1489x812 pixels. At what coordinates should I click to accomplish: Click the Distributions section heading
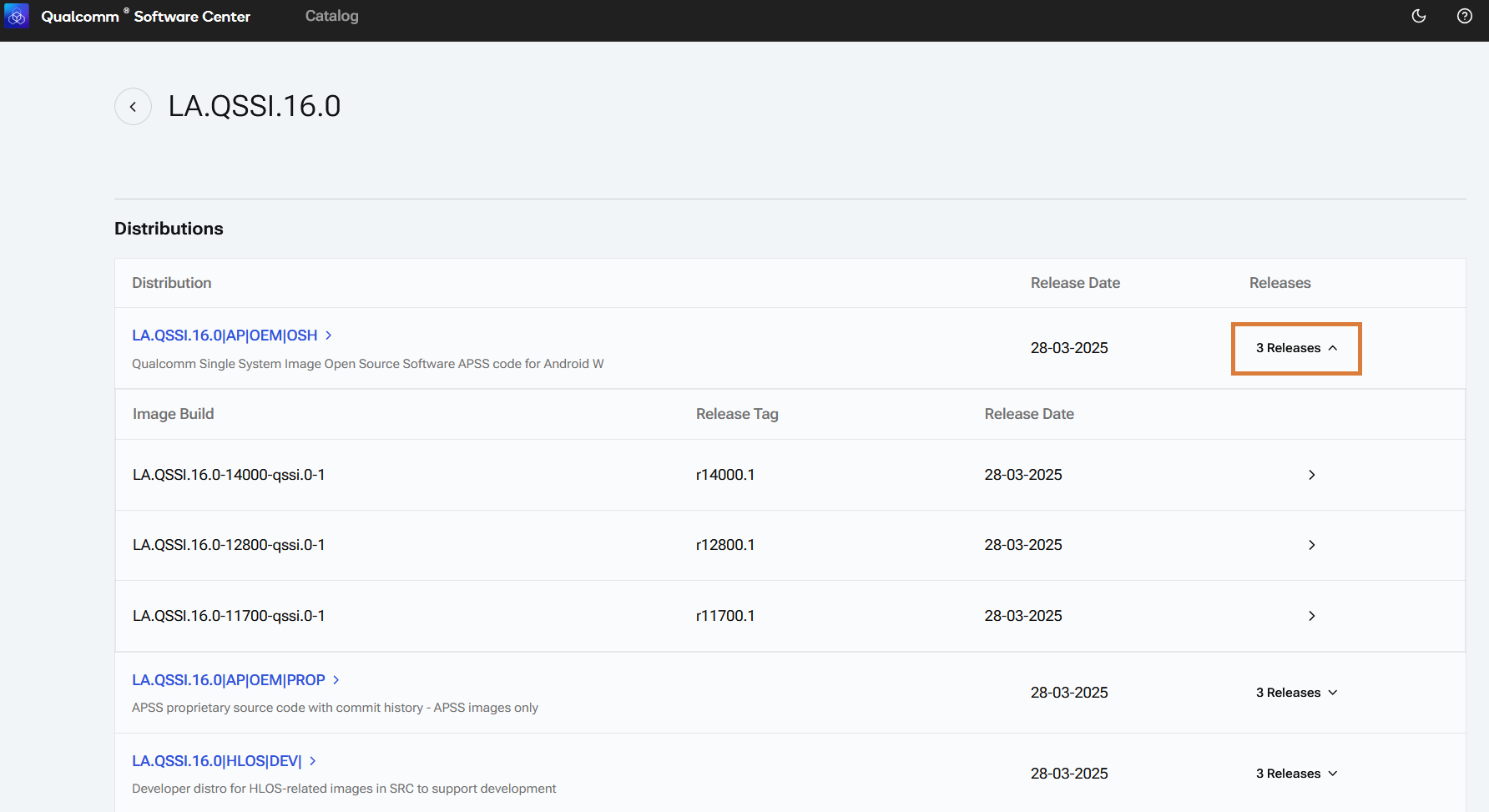pos(169,229)
